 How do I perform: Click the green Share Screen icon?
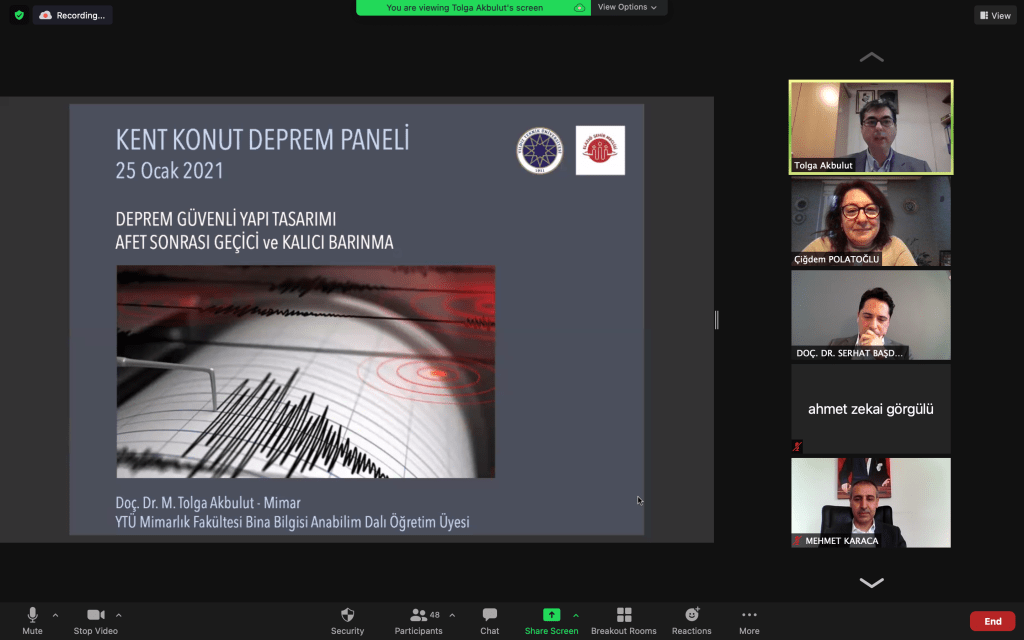point(551,615)
